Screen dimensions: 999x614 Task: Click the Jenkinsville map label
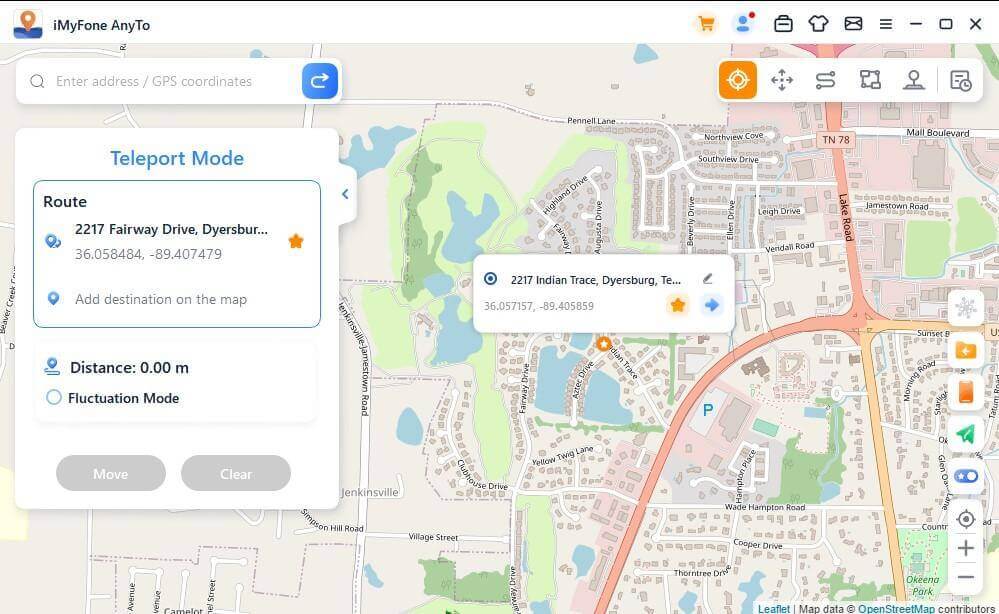tap(370, 492)
